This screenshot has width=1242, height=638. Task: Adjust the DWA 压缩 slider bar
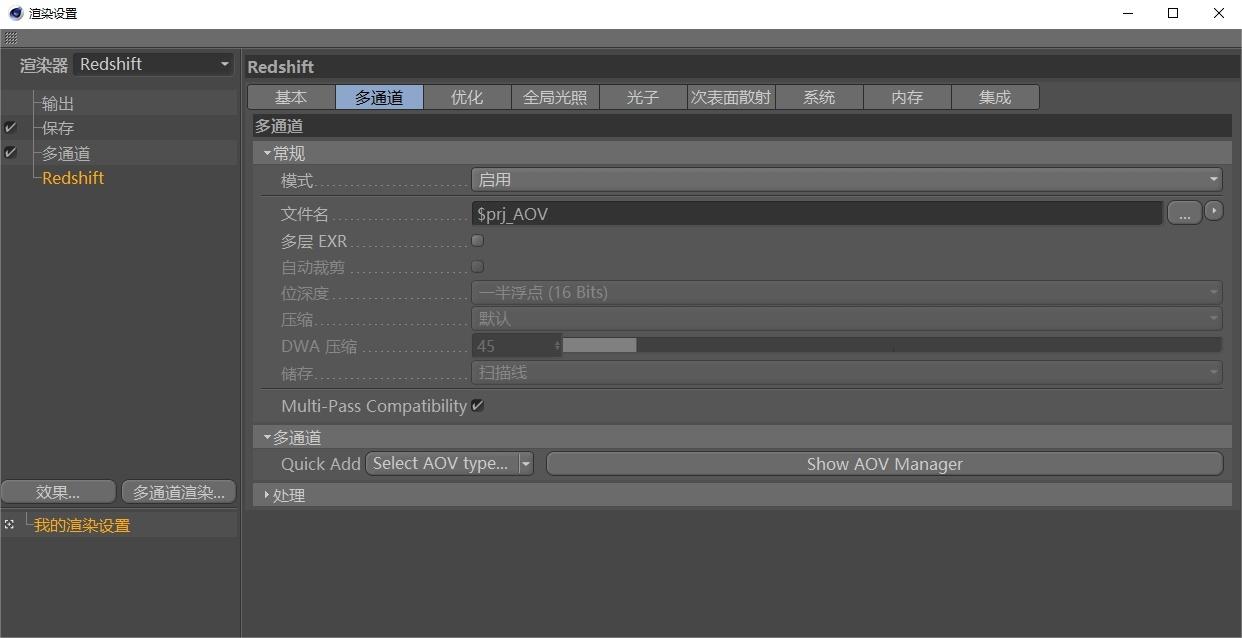[x=892, y=345]
